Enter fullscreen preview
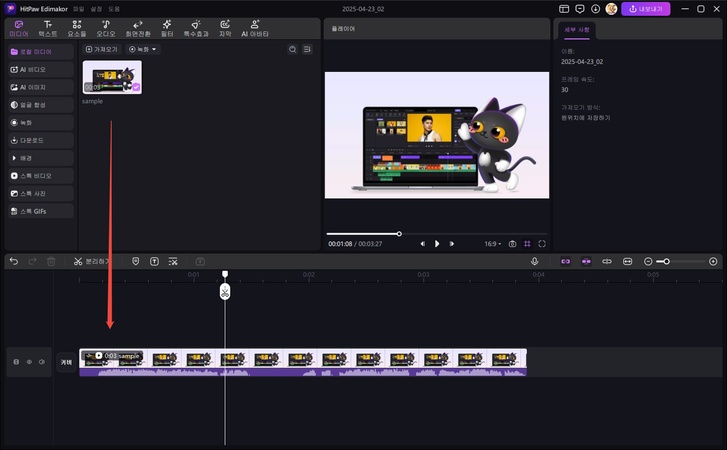 (x=542, y=244)
